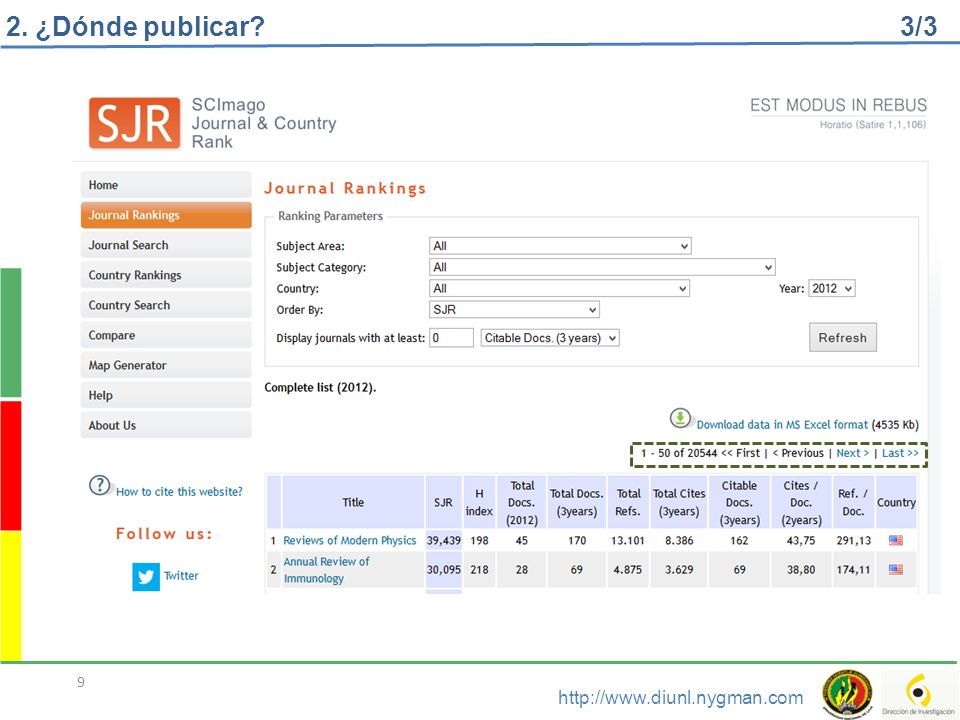Click the Next > pagination link

(x=852, y=453)
